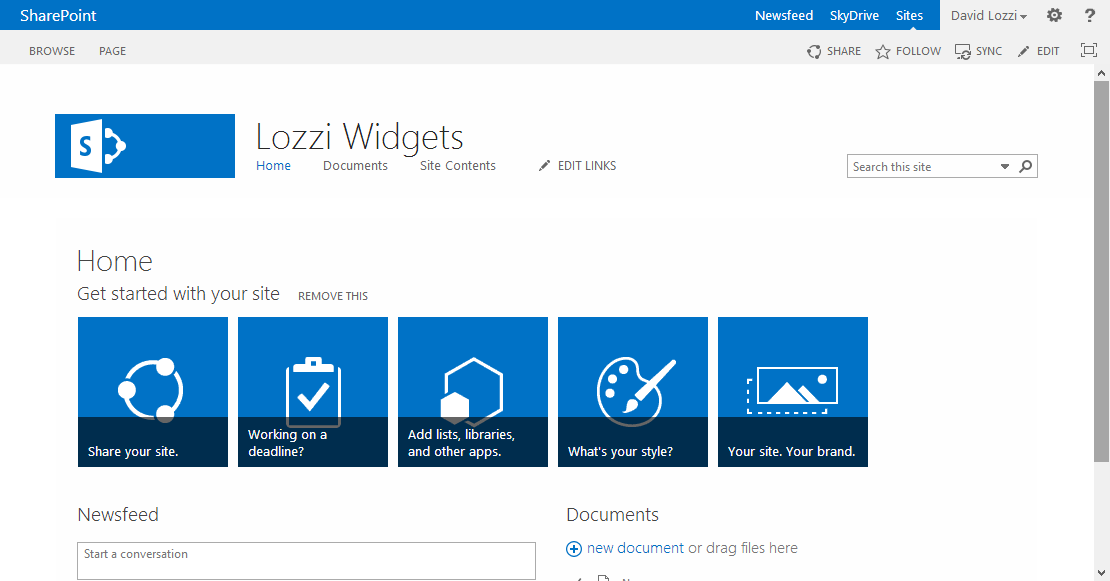Screen dimensions: 1110x581
Task: Click the EDIT LINKS button
Action: click(577, 166)
